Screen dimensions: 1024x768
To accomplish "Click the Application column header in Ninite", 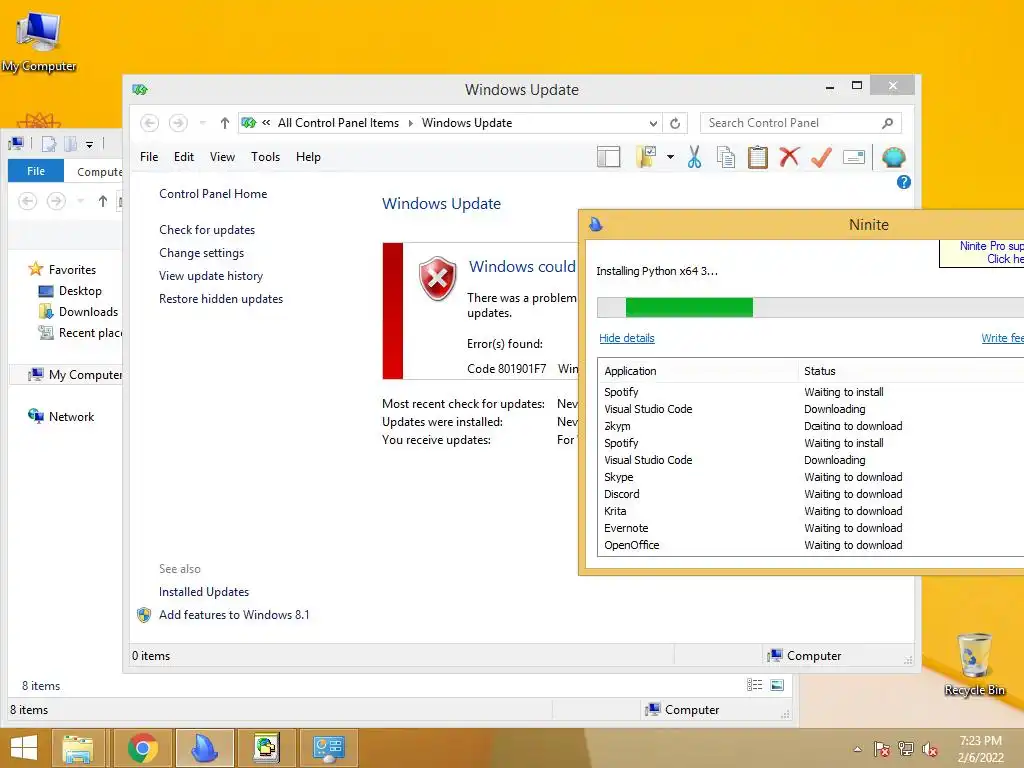I will pyautogui.click(x=697, y=371).
